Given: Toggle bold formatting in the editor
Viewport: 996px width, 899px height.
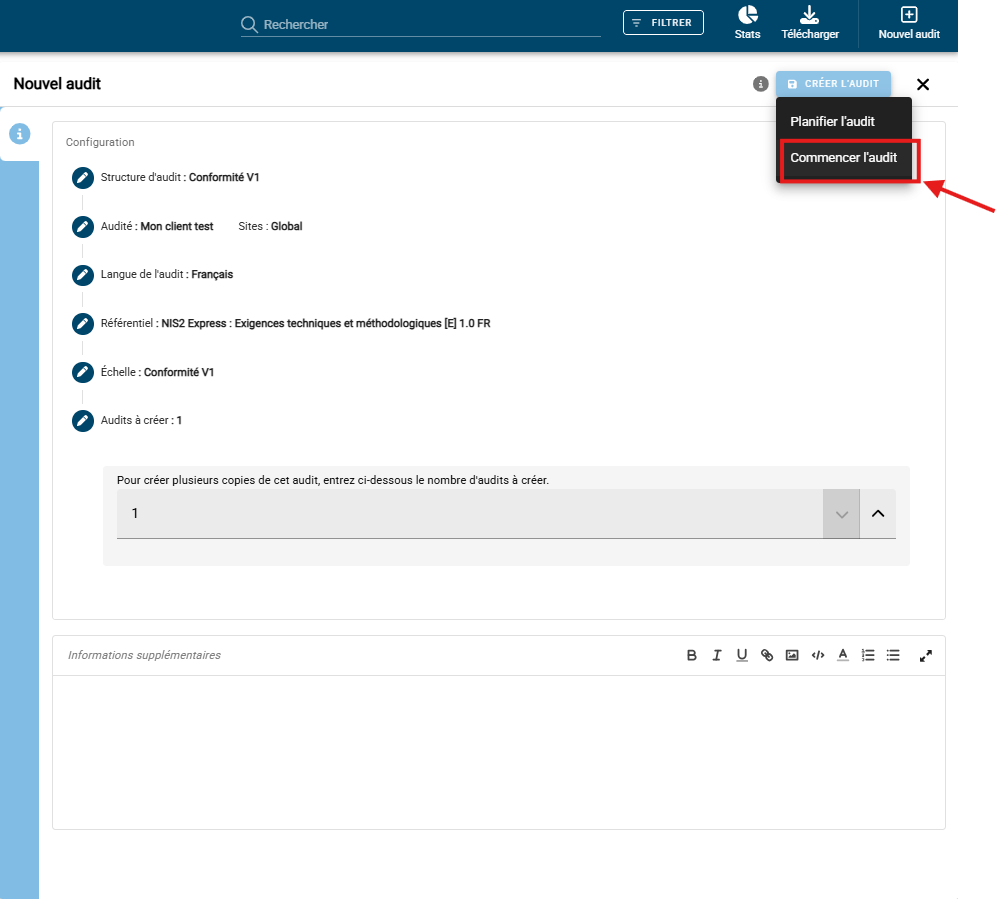Looking at the screenshot, I should 691,655.
